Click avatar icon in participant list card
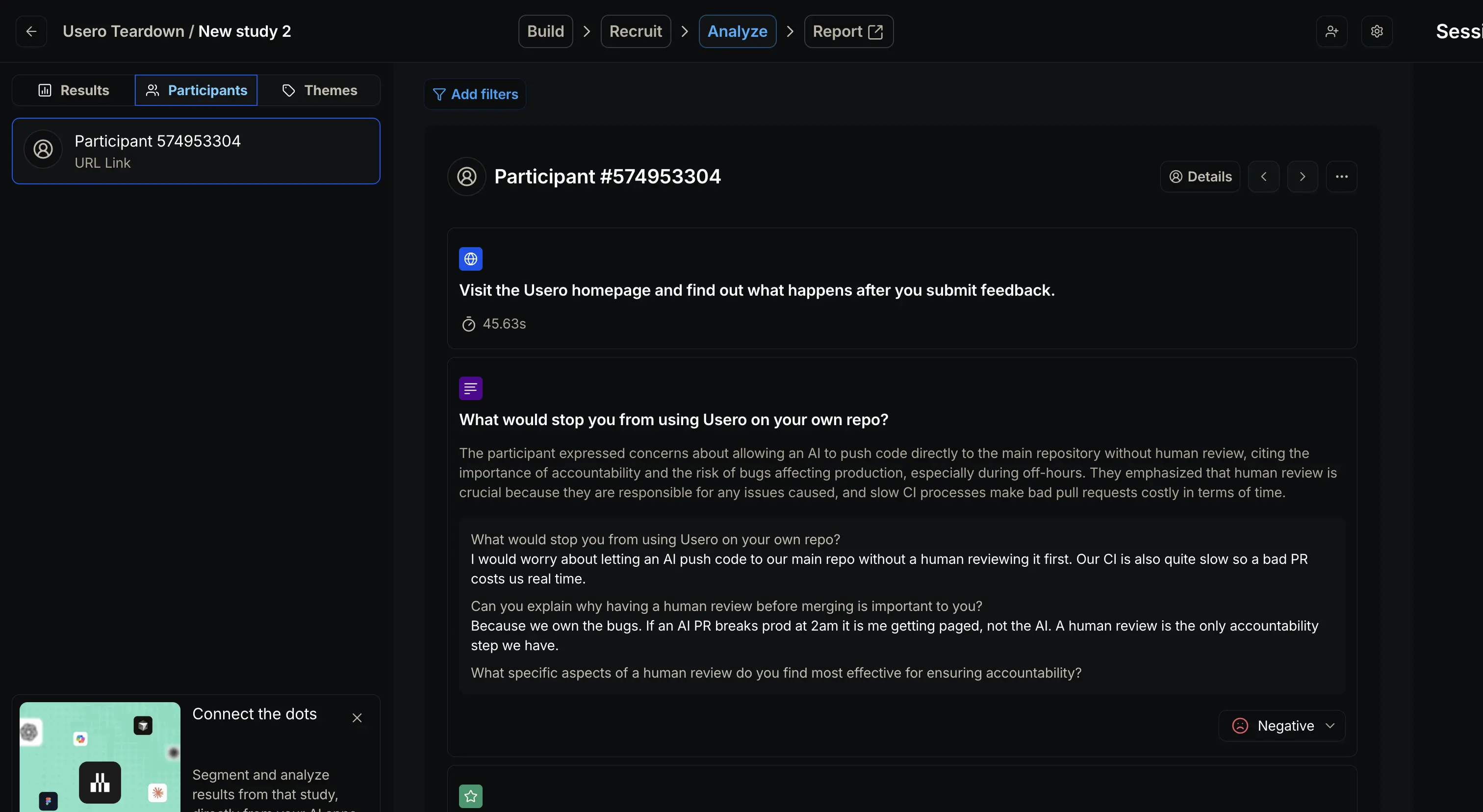The height and width of the screenshot is (812, 1483). (43, 149)
